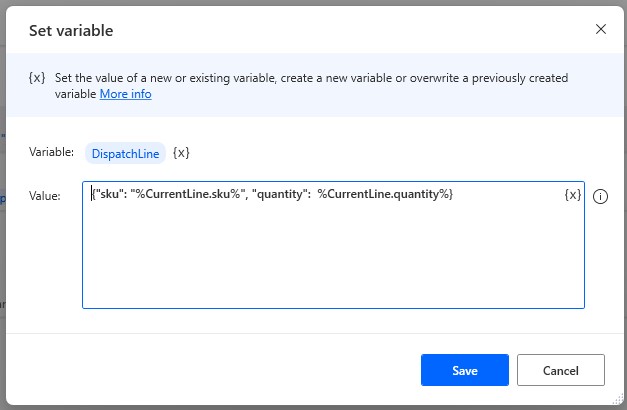
Task: Cancel the Set variable dialog
Action: (x=560, y=370)
